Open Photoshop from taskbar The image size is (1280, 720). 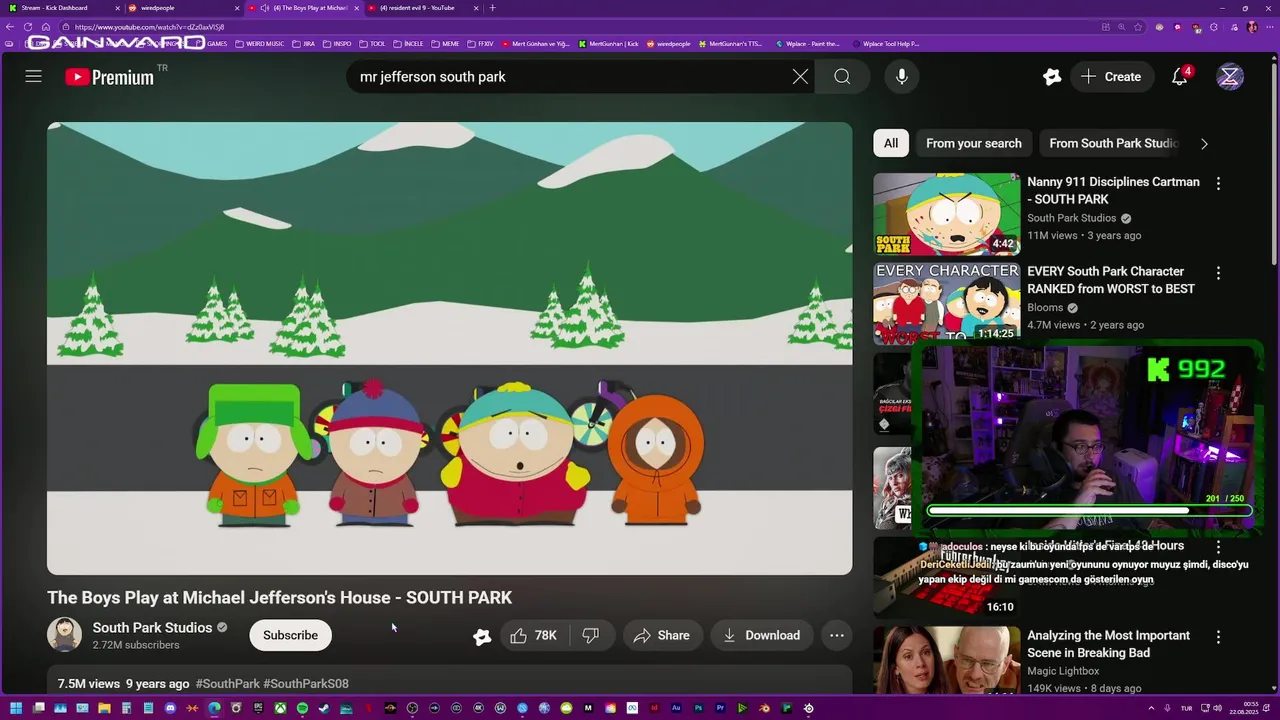(x=698, y=708)
